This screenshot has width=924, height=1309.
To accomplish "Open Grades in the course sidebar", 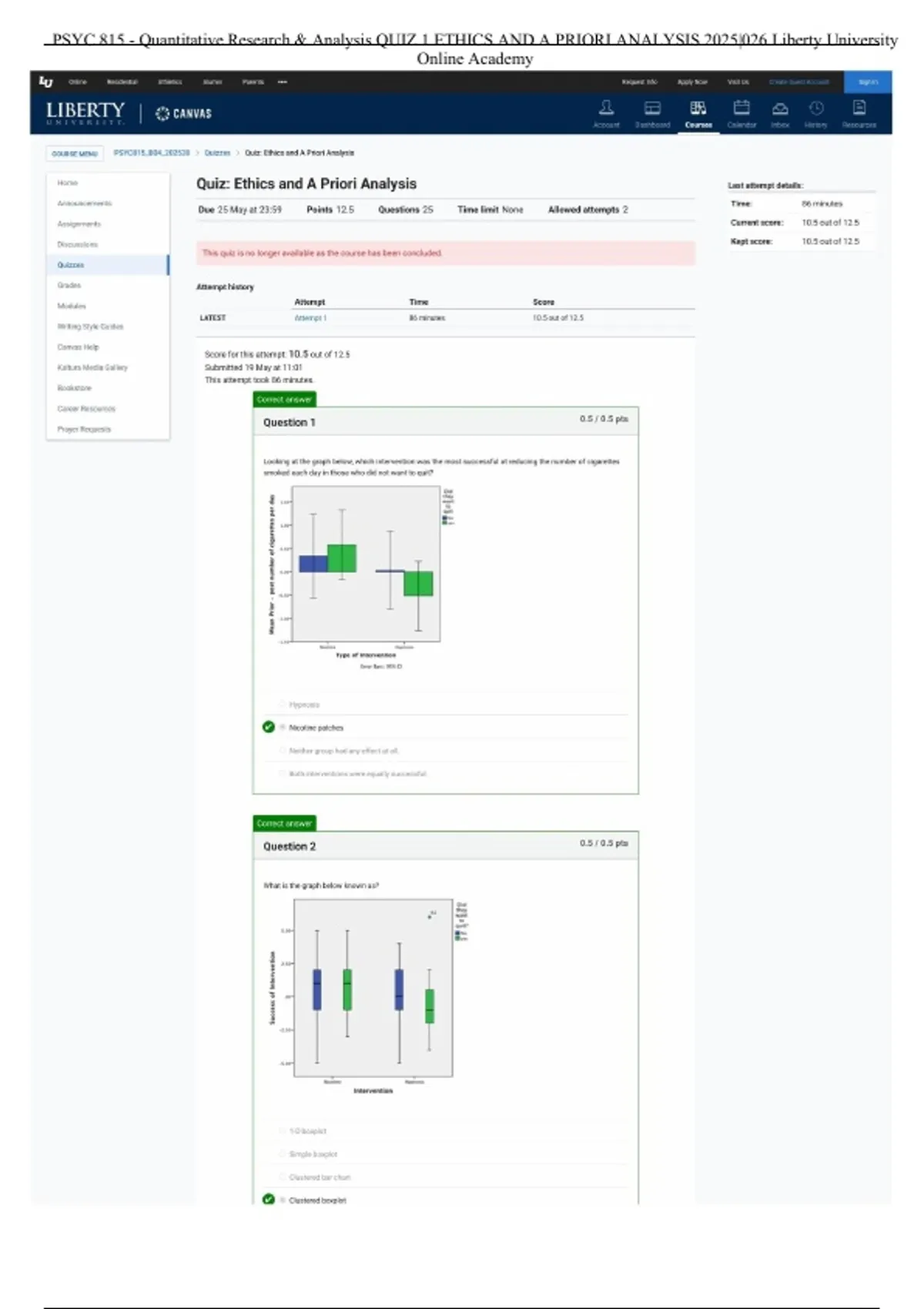I will 69,286.
